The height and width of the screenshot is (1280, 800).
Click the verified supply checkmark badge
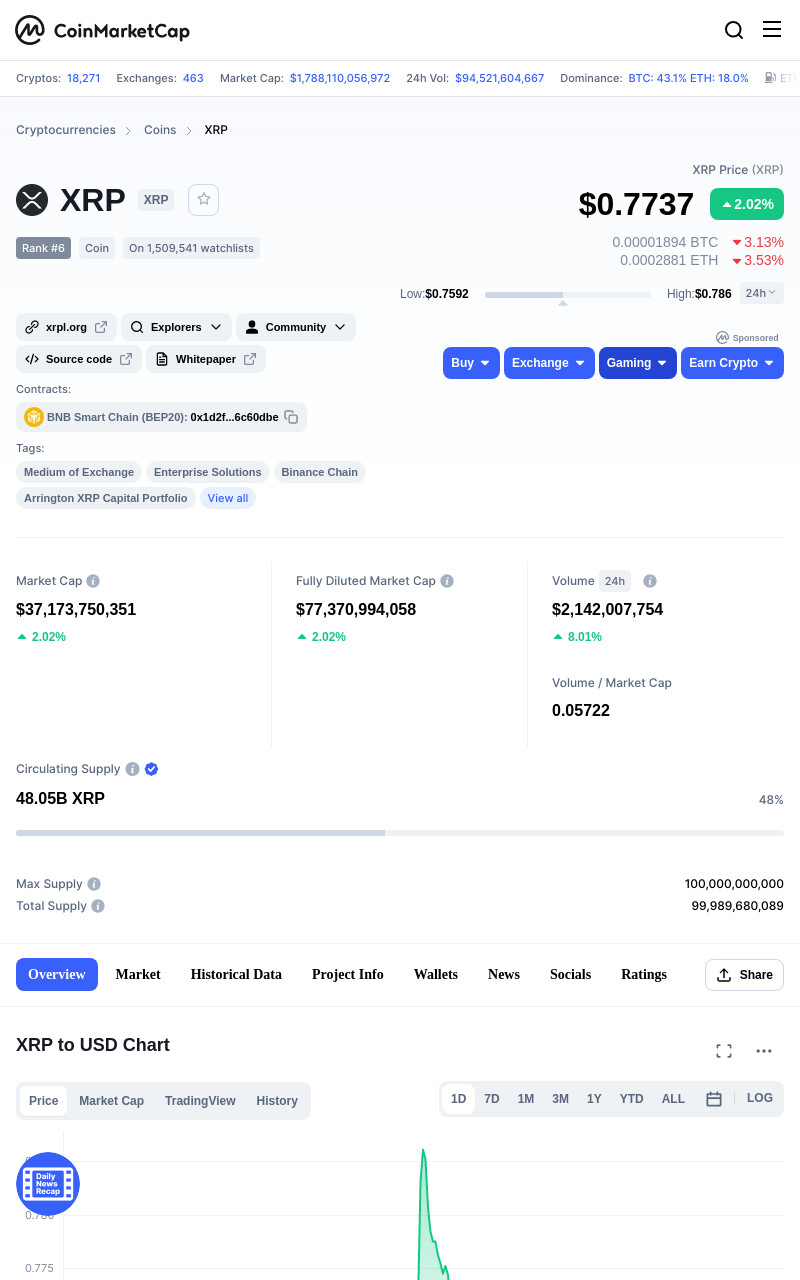[152, 769]
